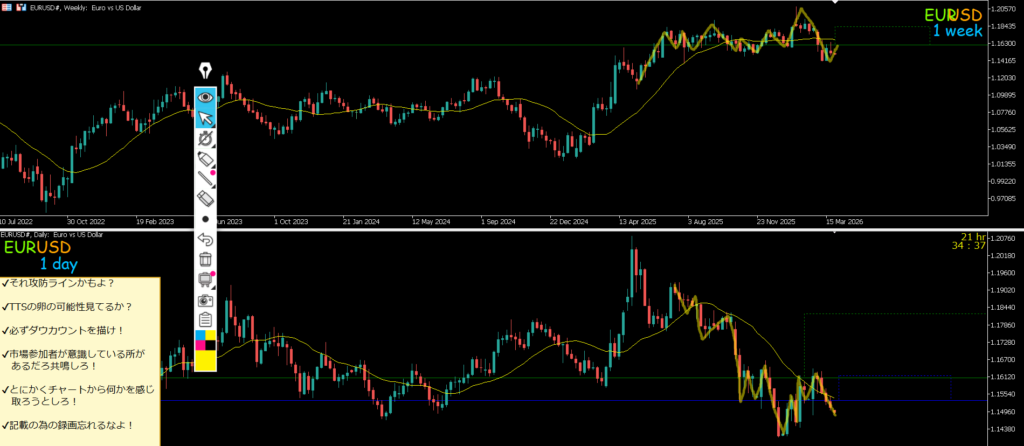Choose the large yellow color swatch
This screenshot has width=1024, height=446.
(x=205, y=361)
